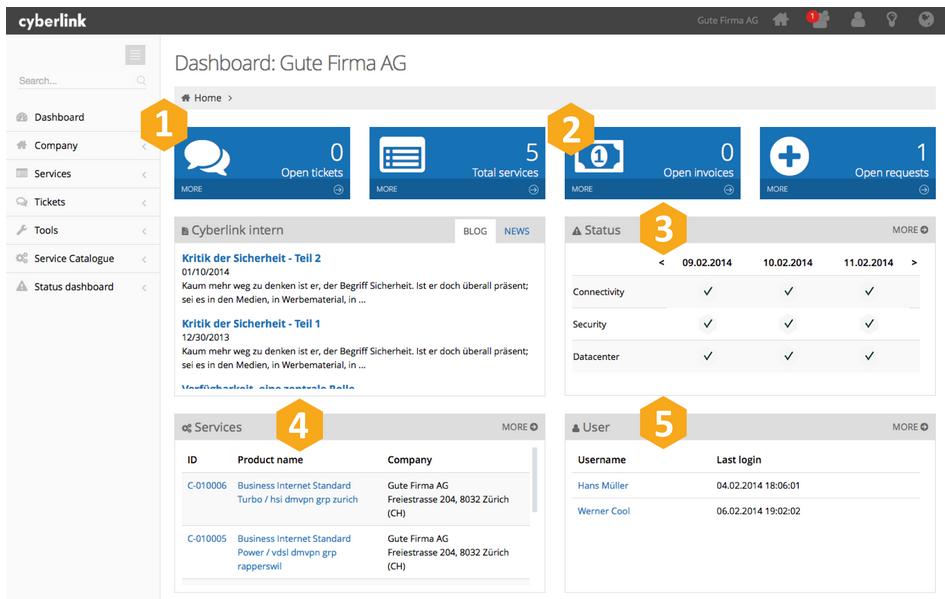Expand the Tools sidebar menu chevron
The height and width of the screenshot is (599, 945).
click(x=144, y=231)
